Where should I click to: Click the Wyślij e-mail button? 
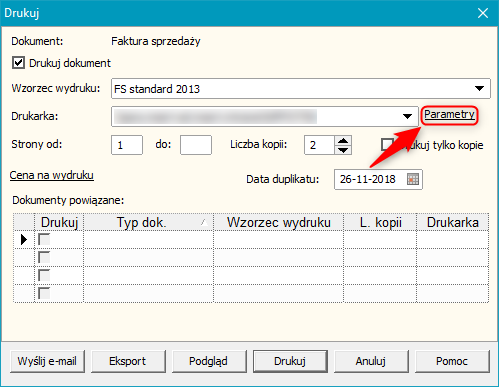coord(47,361)
